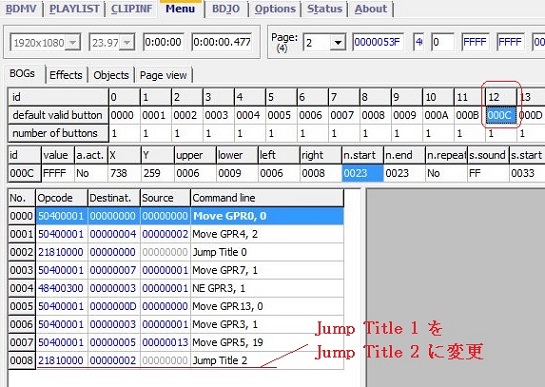The width and height of the screenshot is (545, 387).
Task: Click the 0:00:00.477 time field
Action: coord(222,42)
